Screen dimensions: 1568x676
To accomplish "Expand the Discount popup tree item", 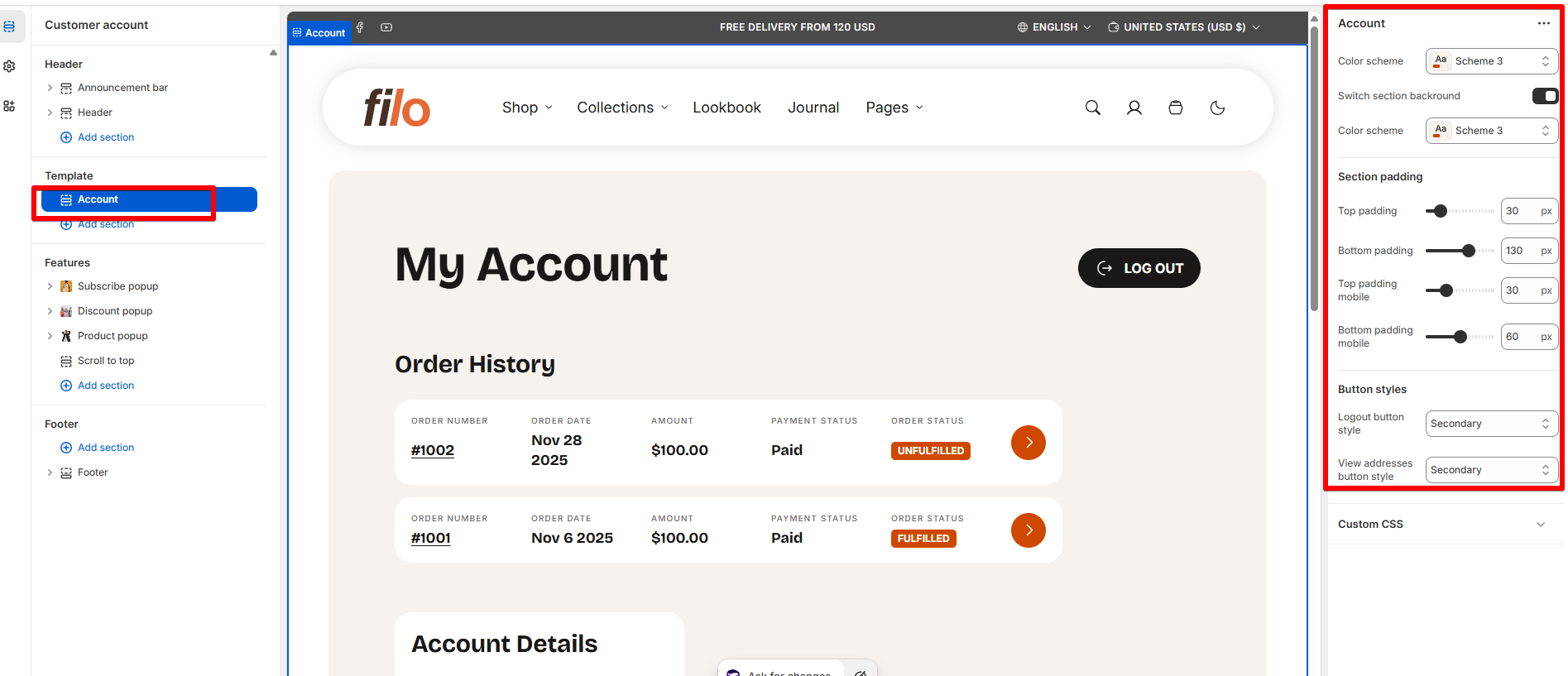I will [x=50, y=311].
